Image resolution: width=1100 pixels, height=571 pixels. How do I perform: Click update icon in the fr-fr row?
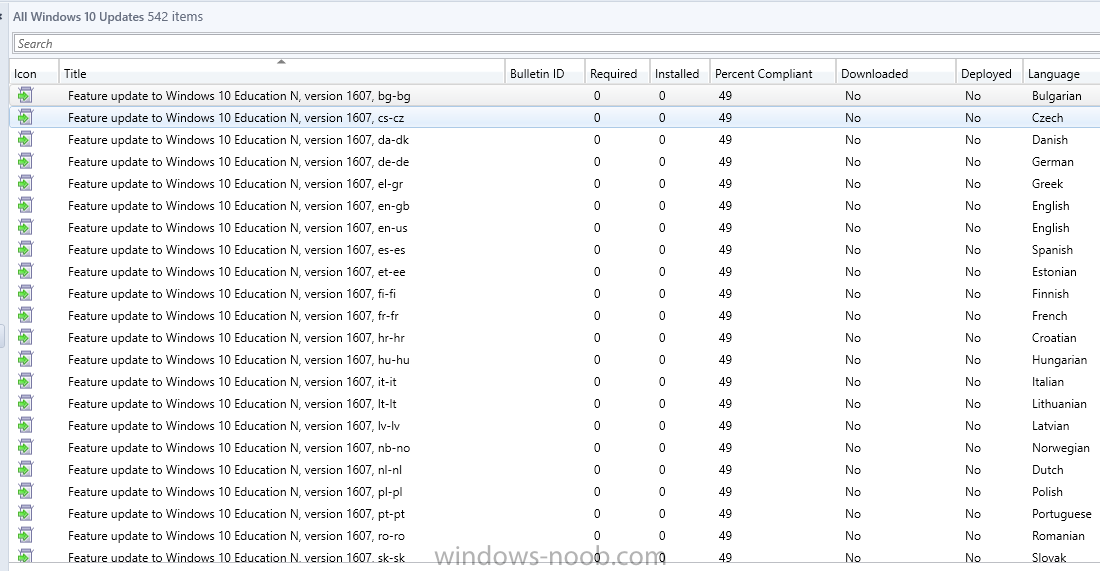(25, 315)
